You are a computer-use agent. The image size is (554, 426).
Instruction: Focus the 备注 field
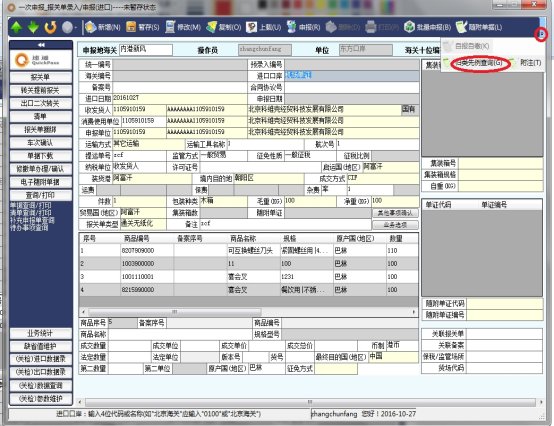[286, 224]
